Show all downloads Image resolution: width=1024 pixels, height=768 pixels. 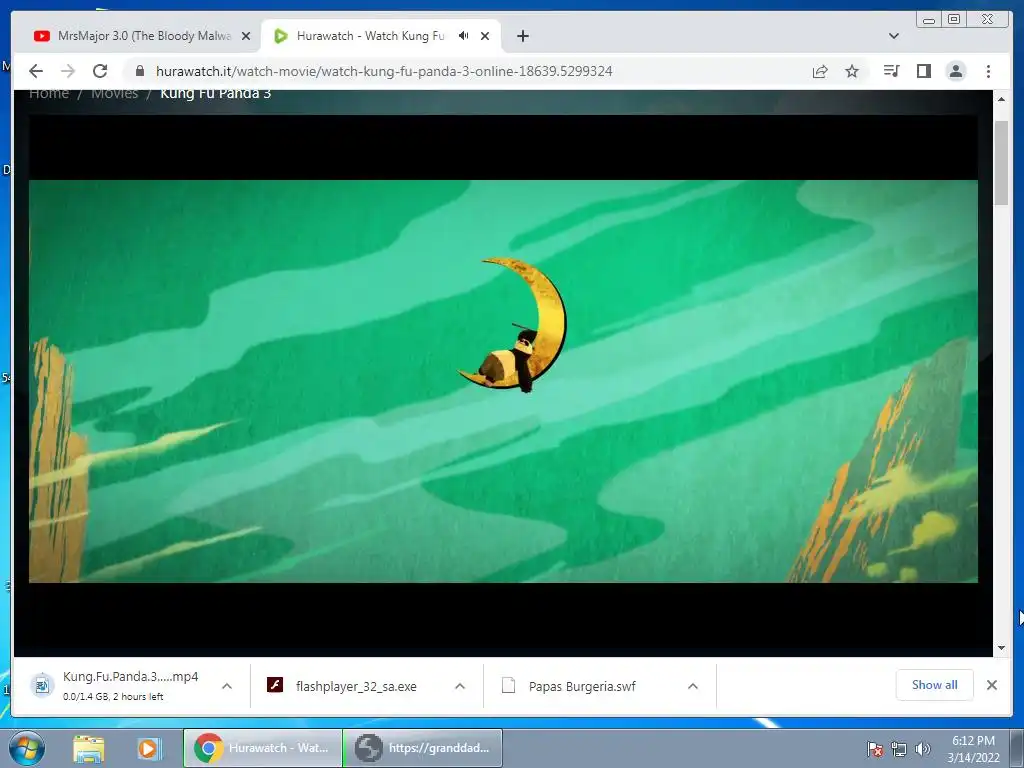point(935,685)
